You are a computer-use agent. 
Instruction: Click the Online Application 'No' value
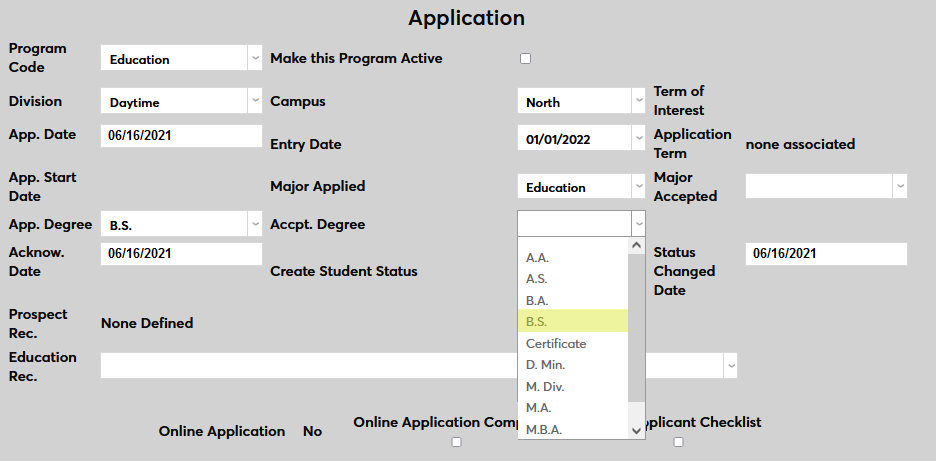pyautogui.click(x=312, y=431)
